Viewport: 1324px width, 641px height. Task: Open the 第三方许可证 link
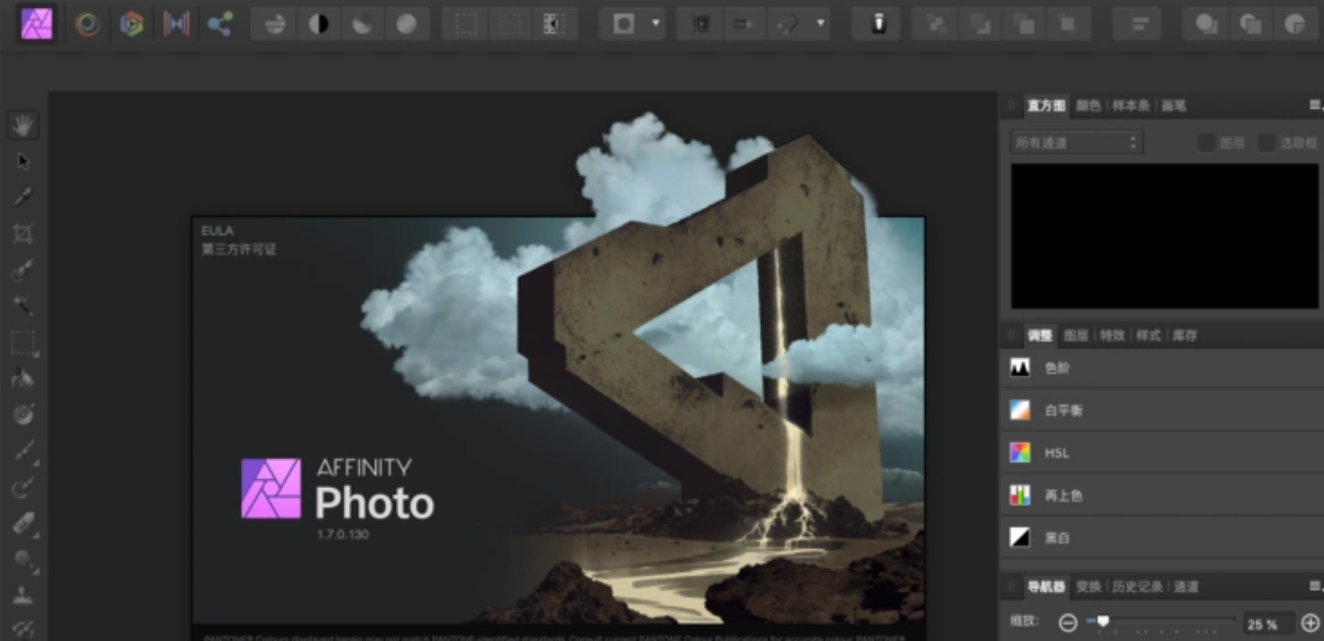(239, 249)
